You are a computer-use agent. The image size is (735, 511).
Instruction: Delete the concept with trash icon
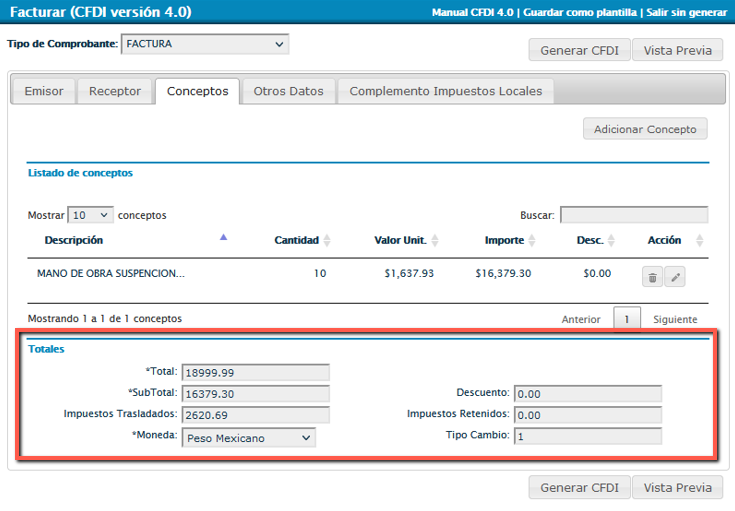tap(652, 277)
